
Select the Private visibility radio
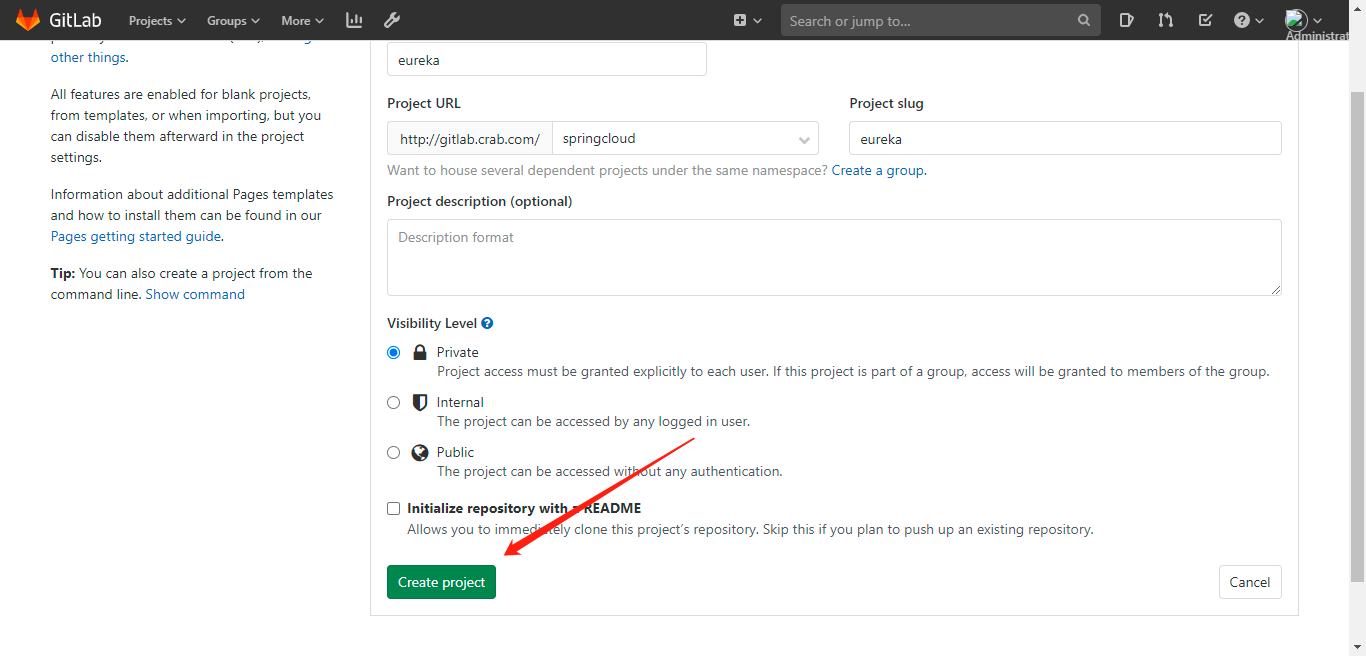[393, 352]
